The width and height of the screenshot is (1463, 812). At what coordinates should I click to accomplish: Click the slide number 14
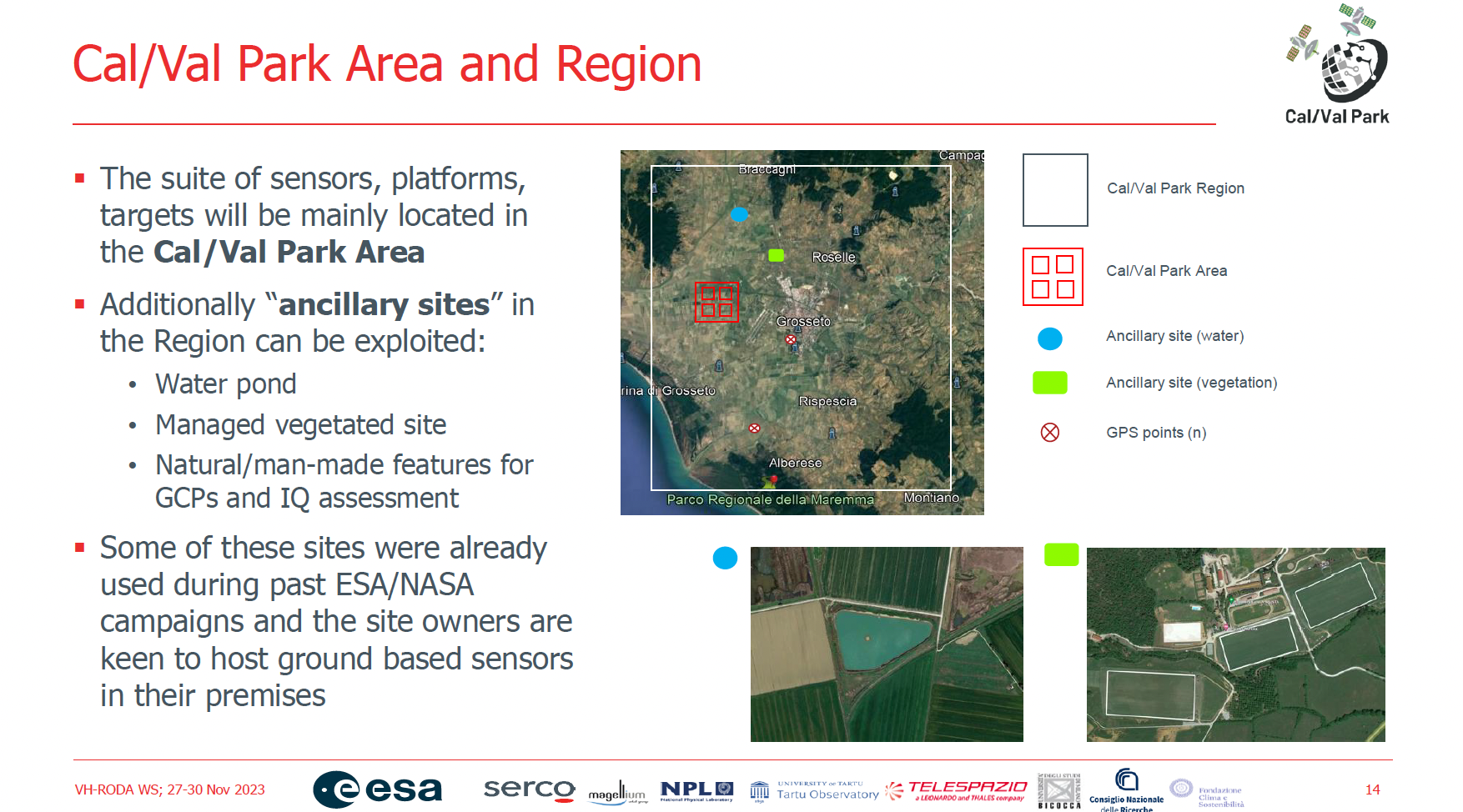[x=1372, y=789]
